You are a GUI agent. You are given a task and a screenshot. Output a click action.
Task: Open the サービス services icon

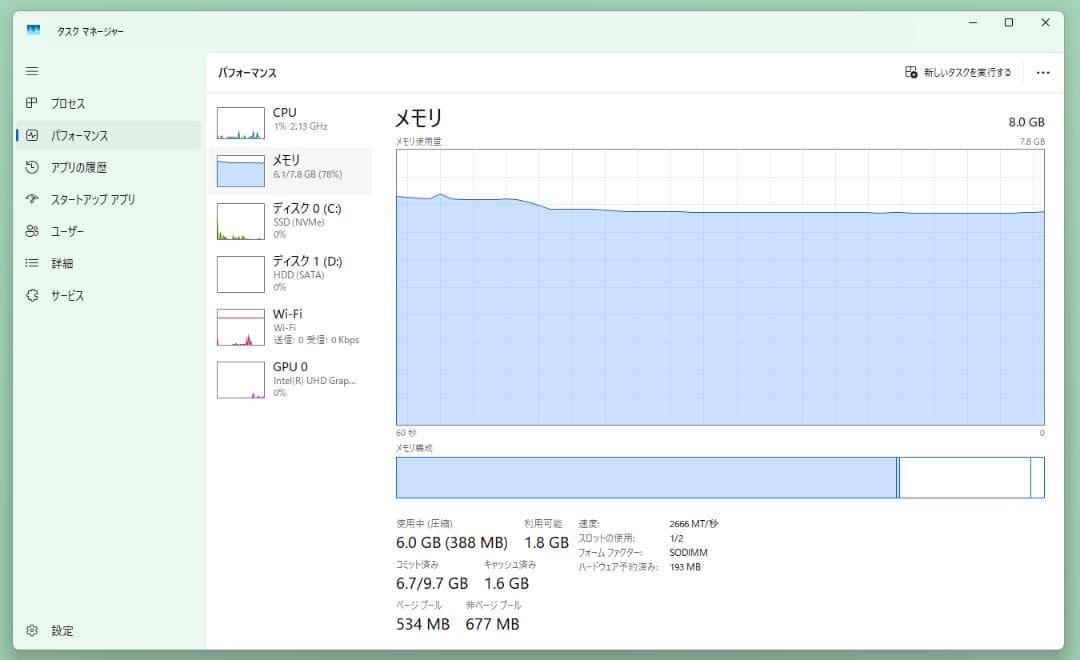pyautogui.click(x=32, y=295)
